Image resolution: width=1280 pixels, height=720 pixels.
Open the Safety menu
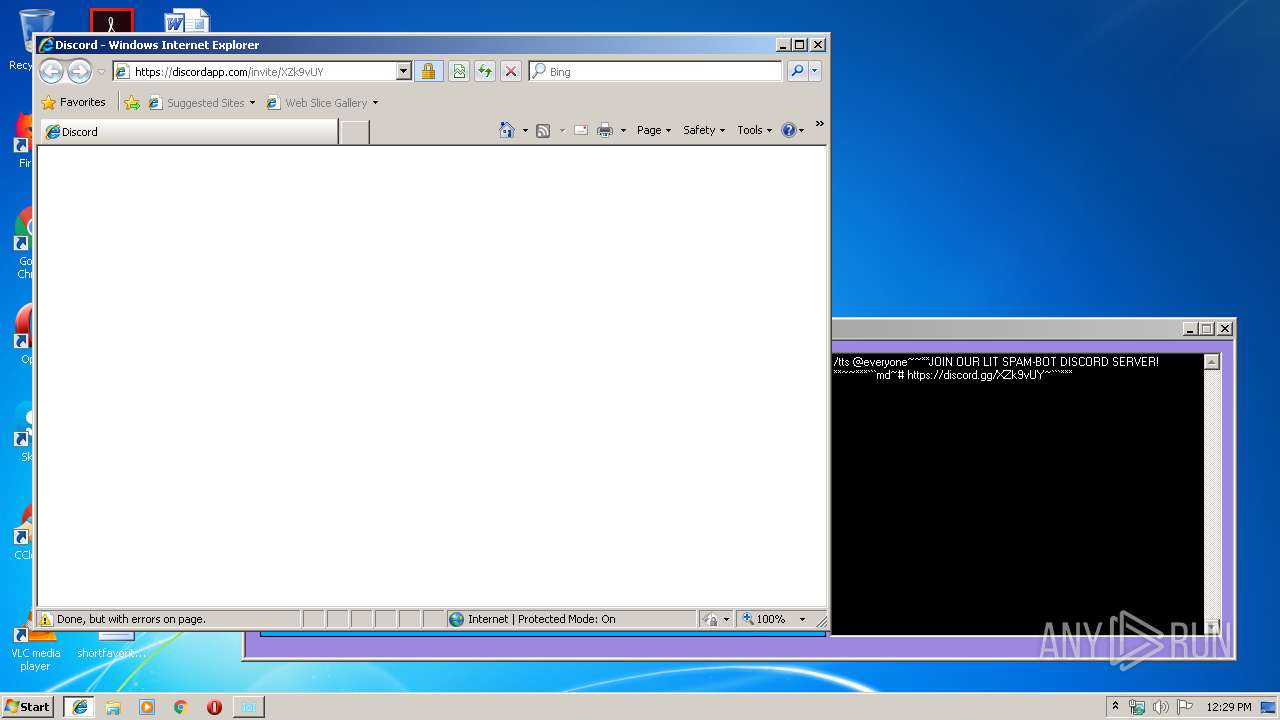click(704, 130)
